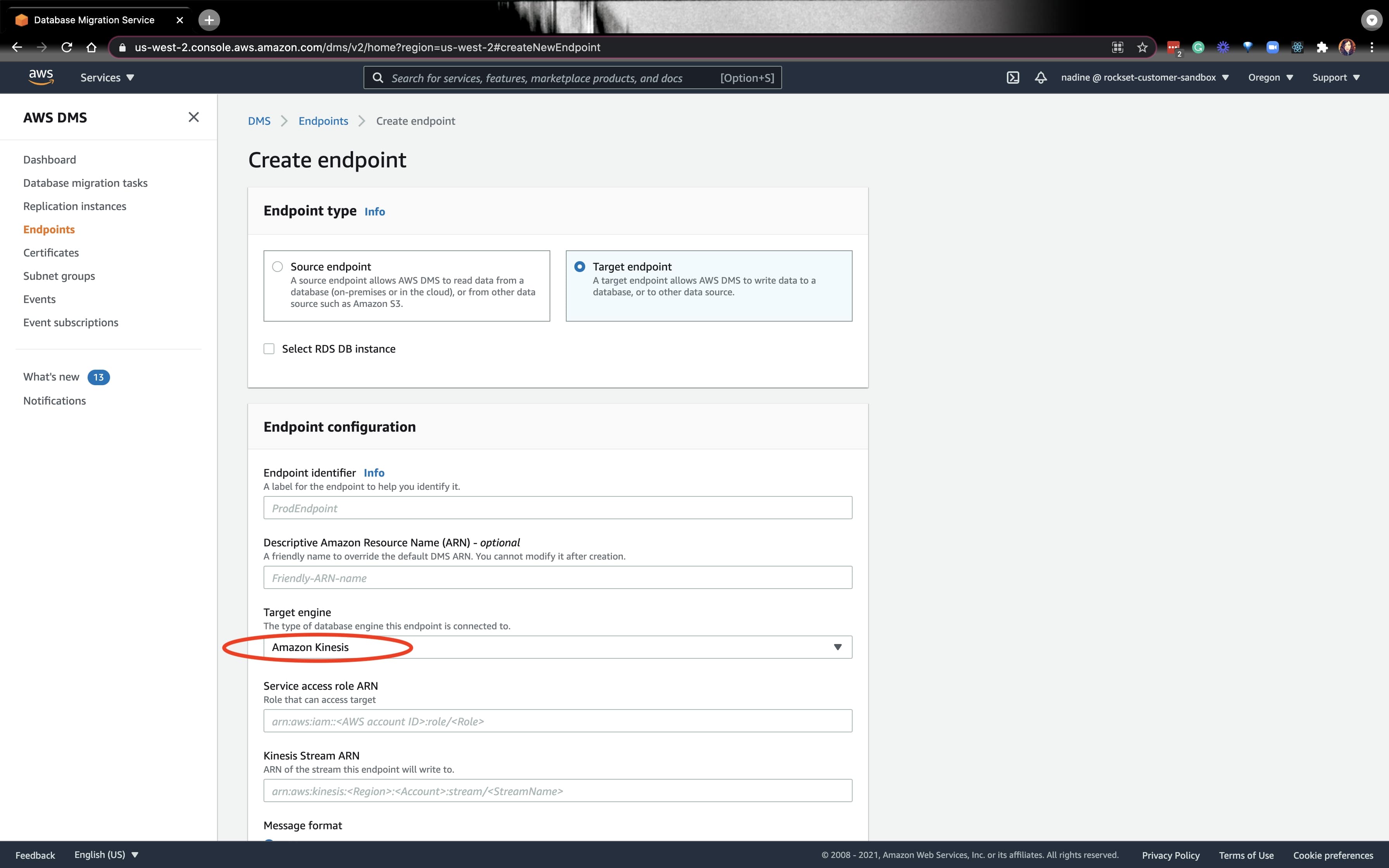This screenshot has width=1389, height=868.
Task: Click the Endpoints breadcrumb link
Action: (323, 121)
